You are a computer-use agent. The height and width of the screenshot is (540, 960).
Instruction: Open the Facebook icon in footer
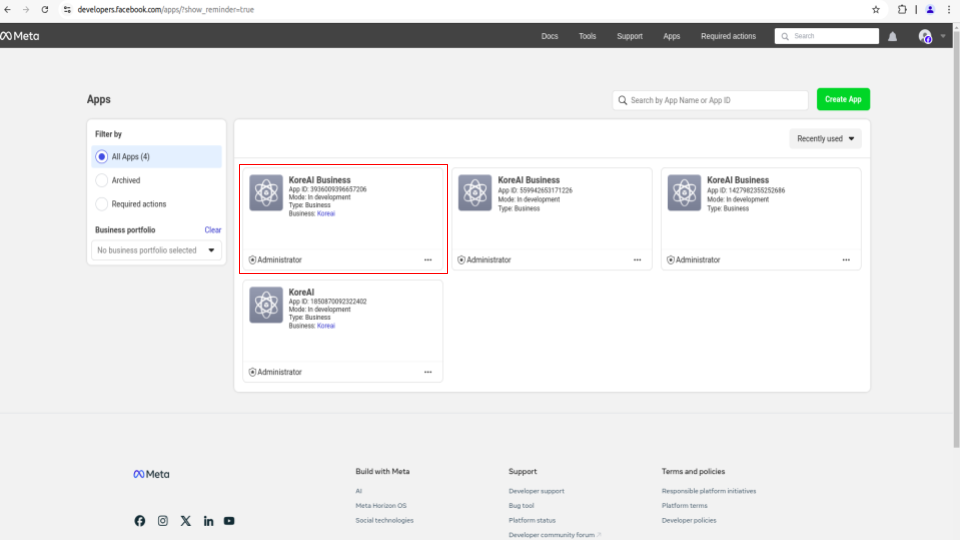click(x=140, y=520)
